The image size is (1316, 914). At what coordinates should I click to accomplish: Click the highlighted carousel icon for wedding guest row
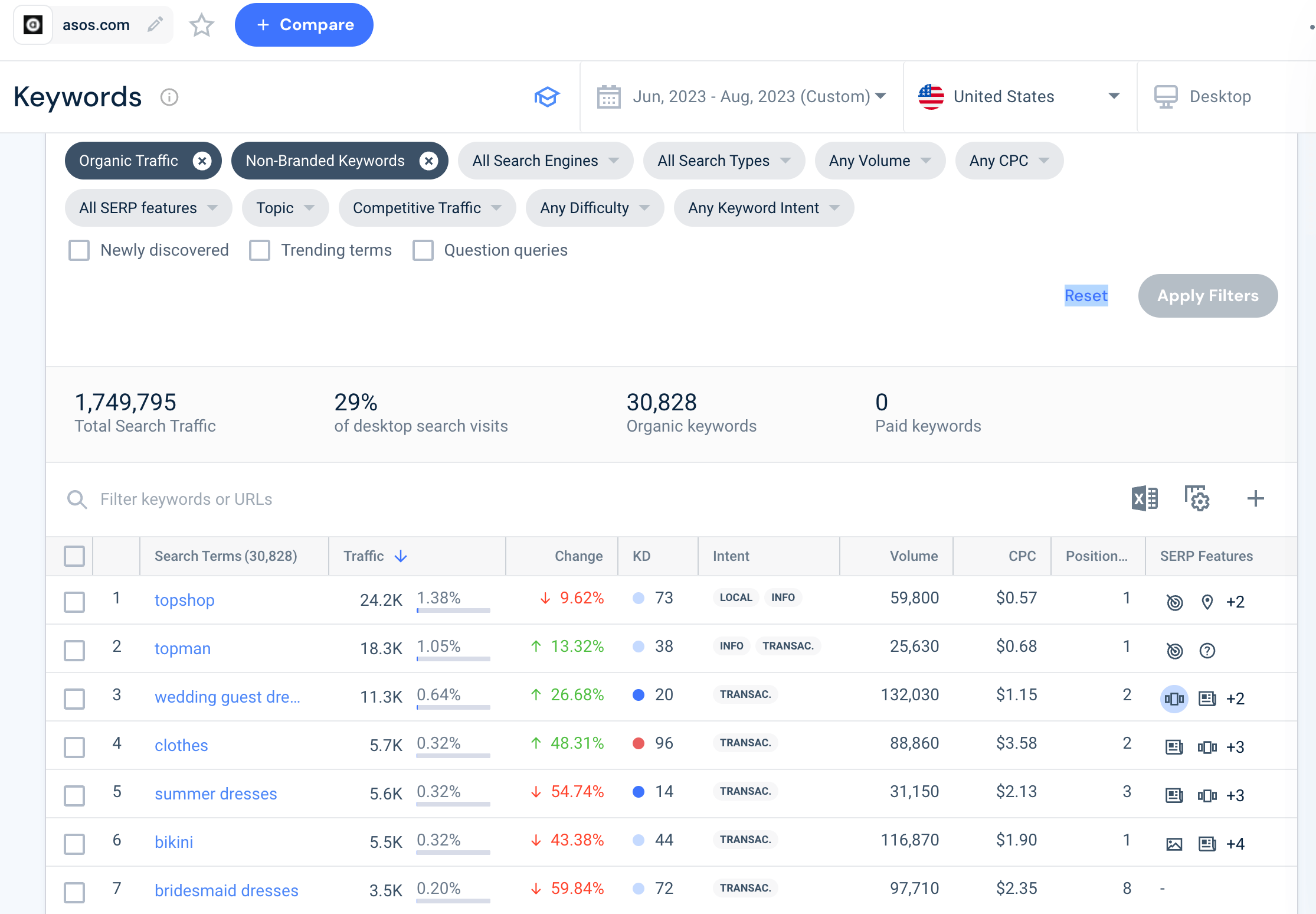(x=1174, y=699)
